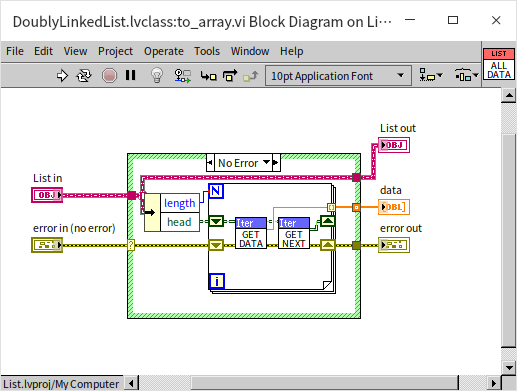517x391 pixels.
Task: Click the error in (no error) label
Action: (74, 228)
